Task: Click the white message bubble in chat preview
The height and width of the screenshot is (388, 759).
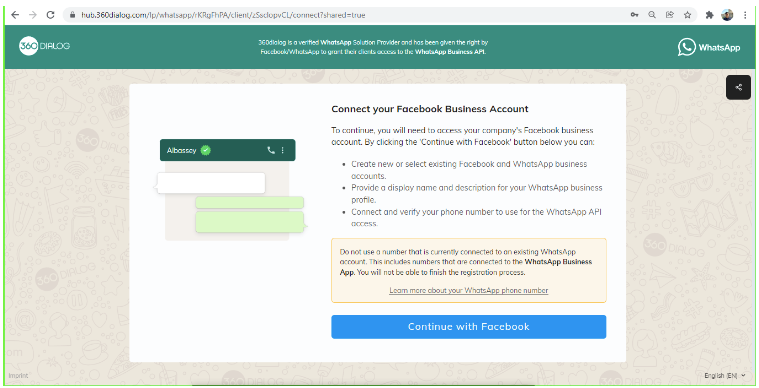Action: point(211,183)
